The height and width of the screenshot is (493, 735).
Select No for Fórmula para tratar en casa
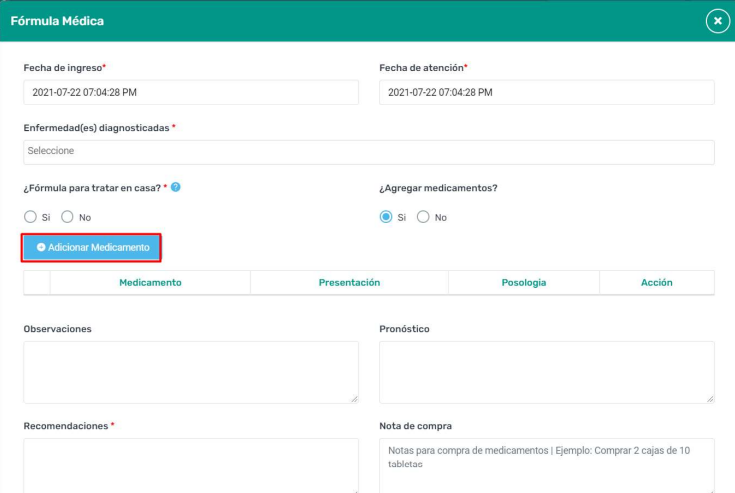click(67, 217)
